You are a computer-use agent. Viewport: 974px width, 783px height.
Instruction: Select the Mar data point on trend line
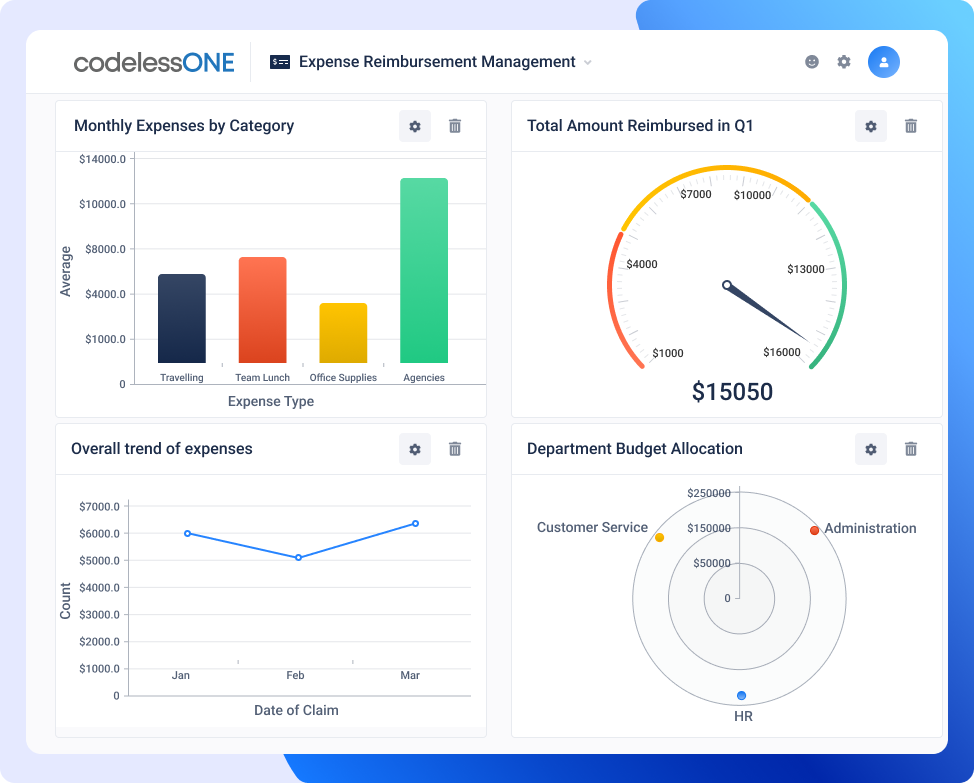[416, 523]
